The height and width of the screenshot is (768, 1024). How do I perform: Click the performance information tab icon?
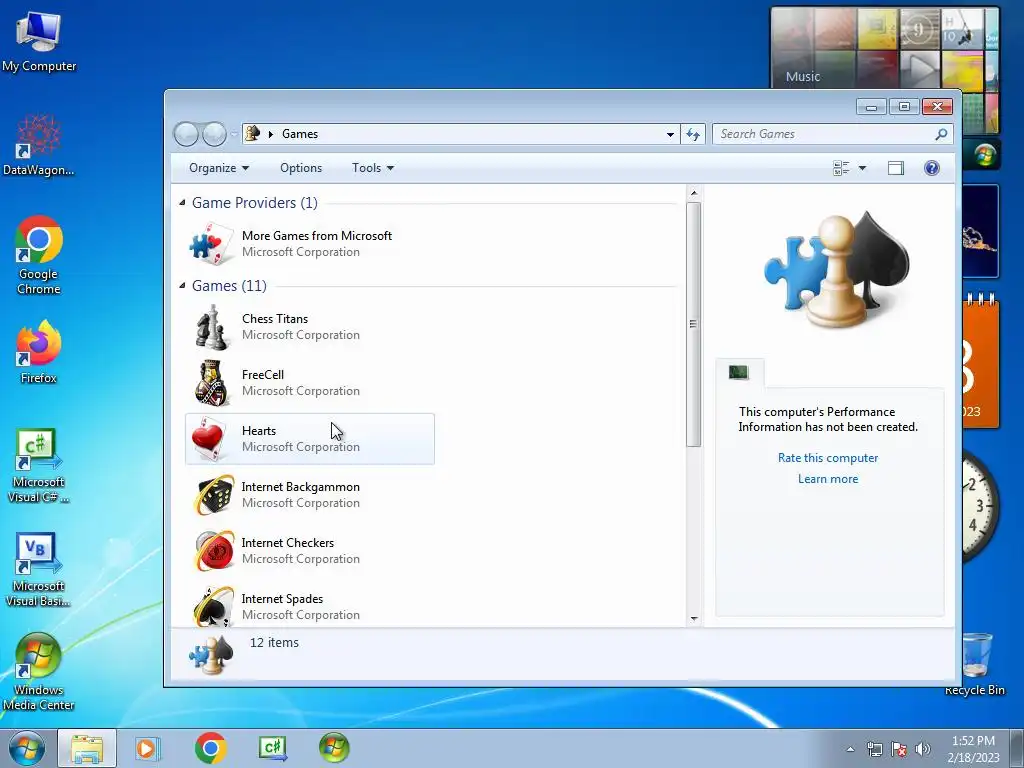click(x=739, y=372)
